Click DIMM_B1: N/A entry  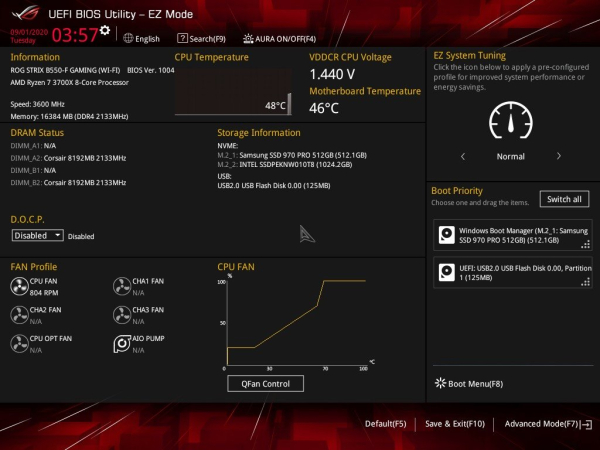tap(33, 170)
